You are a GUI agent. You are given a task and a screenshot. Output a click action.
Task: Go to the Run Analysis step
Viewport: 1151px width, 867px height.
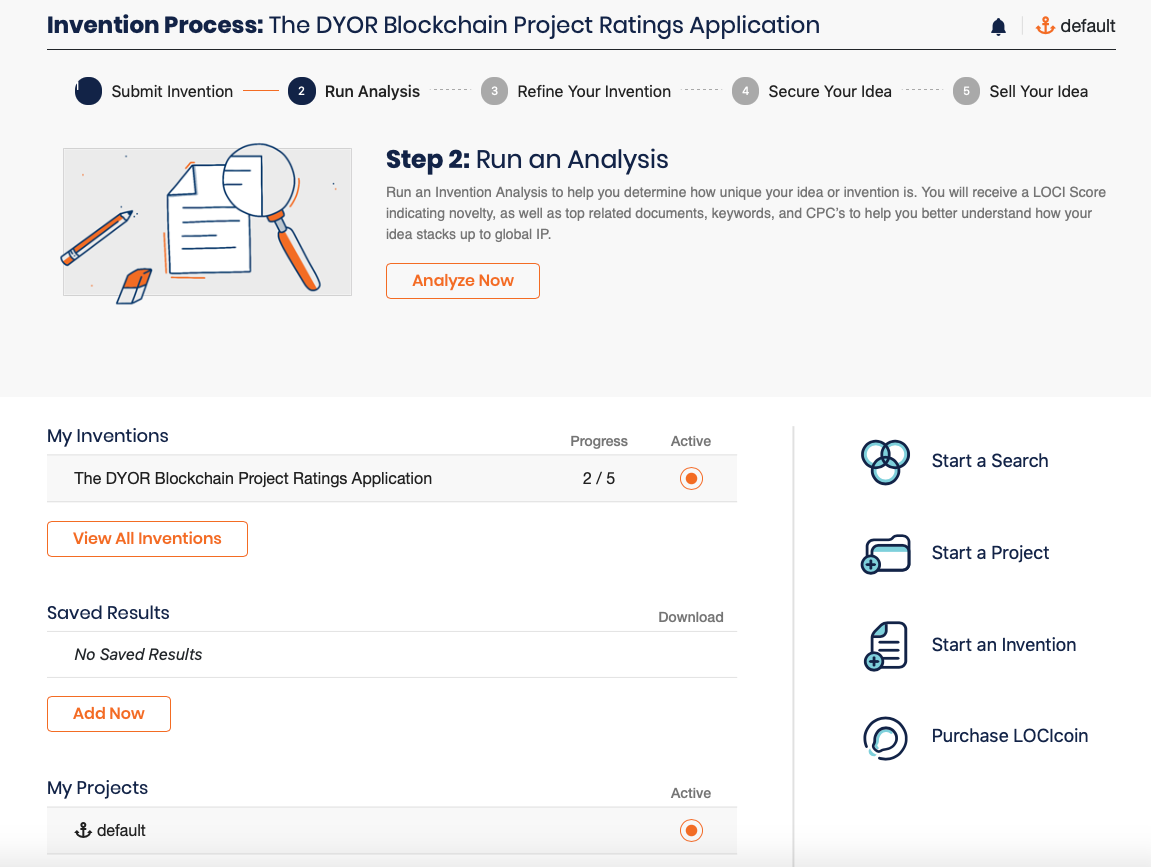(372, 92)
